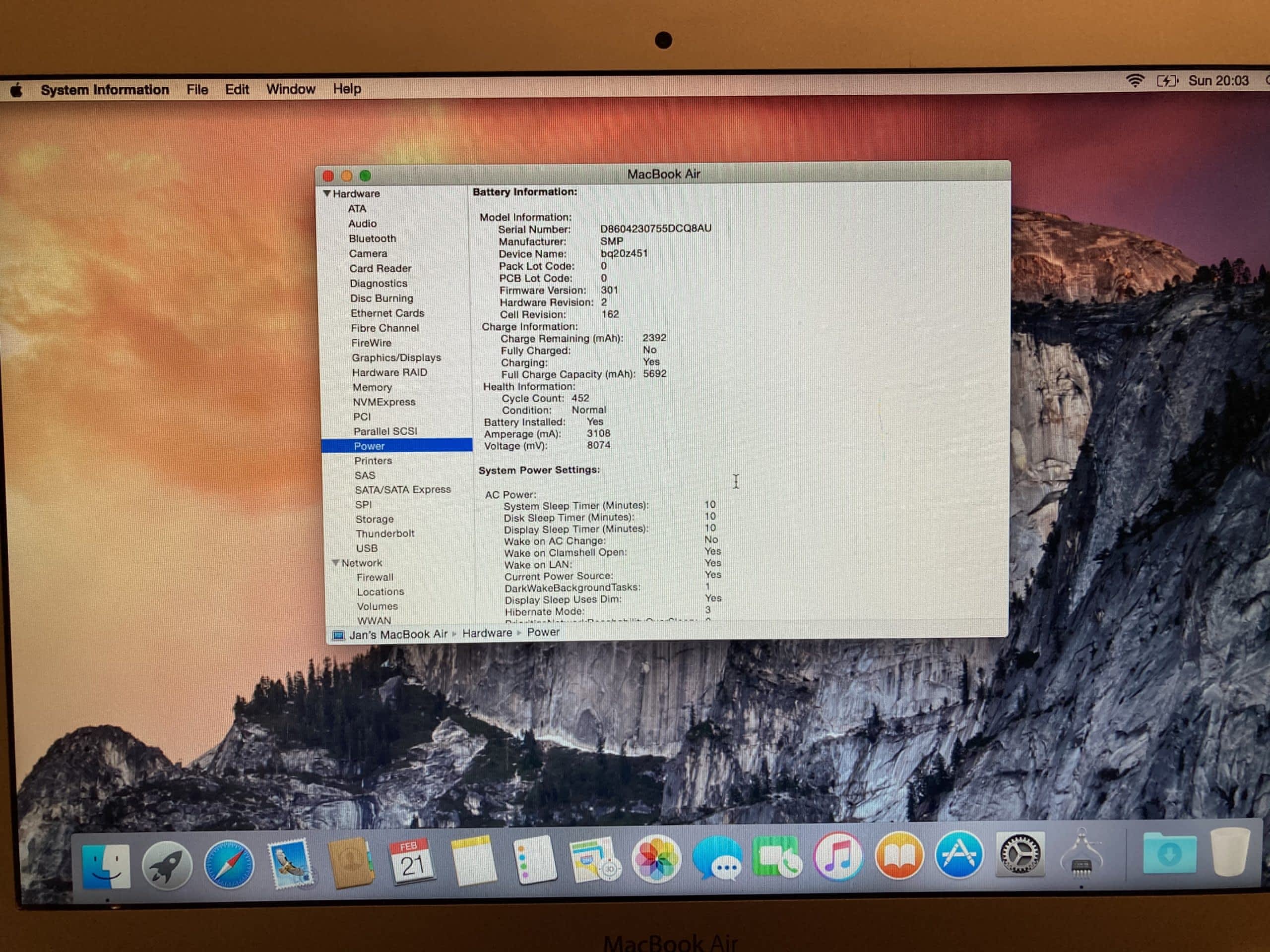Open the File menu
Viewport: 1270px width, 952px height.
point(197,90)
